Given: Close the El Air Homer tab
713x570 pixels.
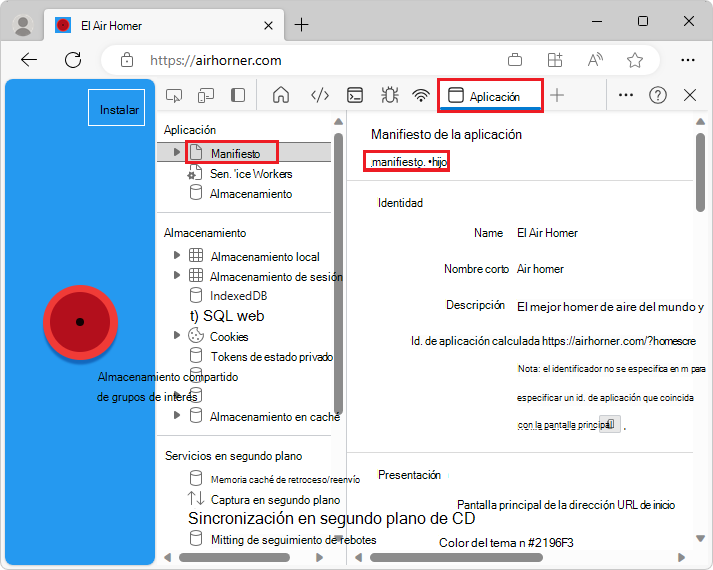Looking at the screenshot, I should (269, 25).
